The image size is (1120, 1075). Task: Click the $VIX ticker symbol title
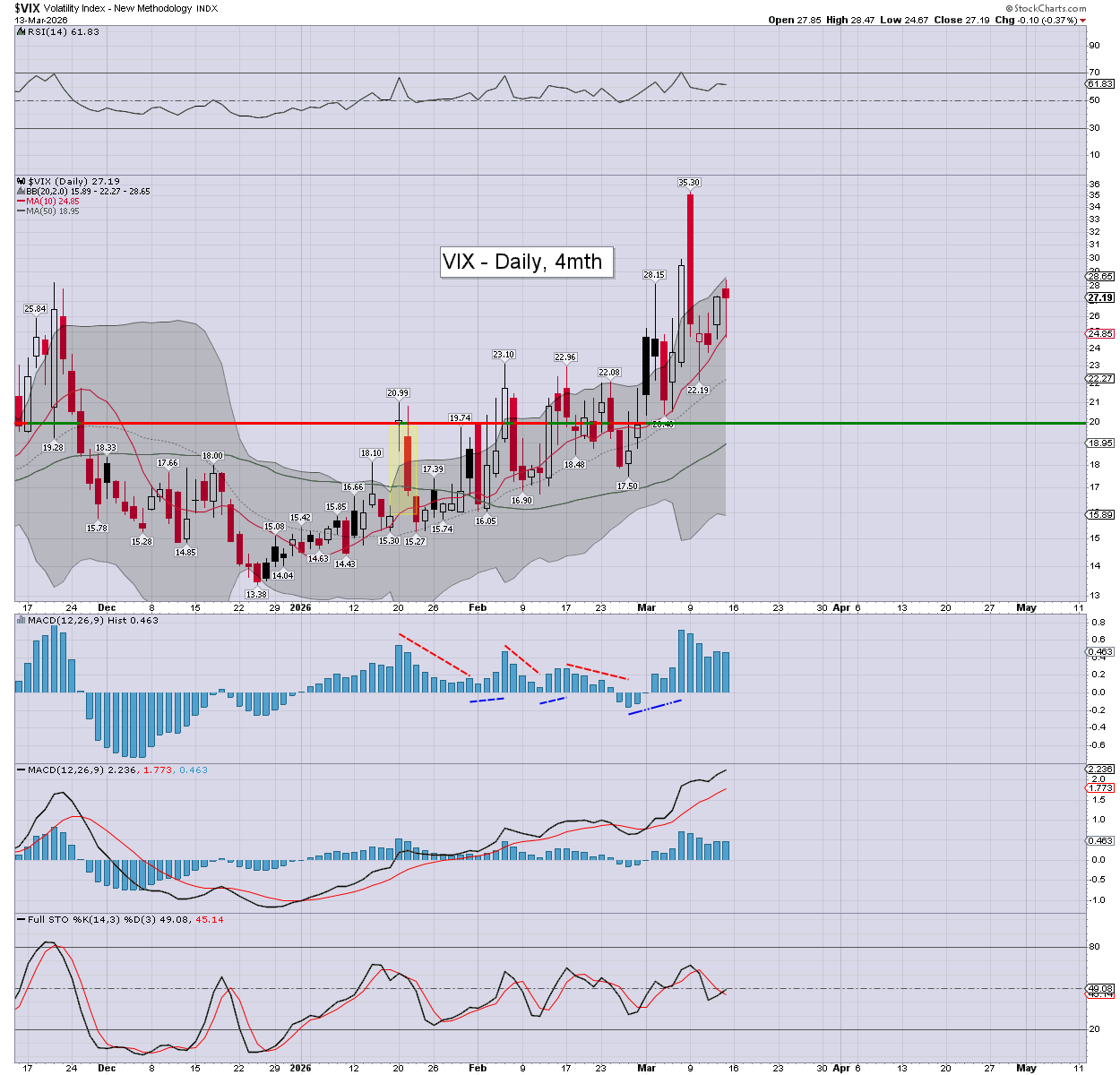click(26, 8)
